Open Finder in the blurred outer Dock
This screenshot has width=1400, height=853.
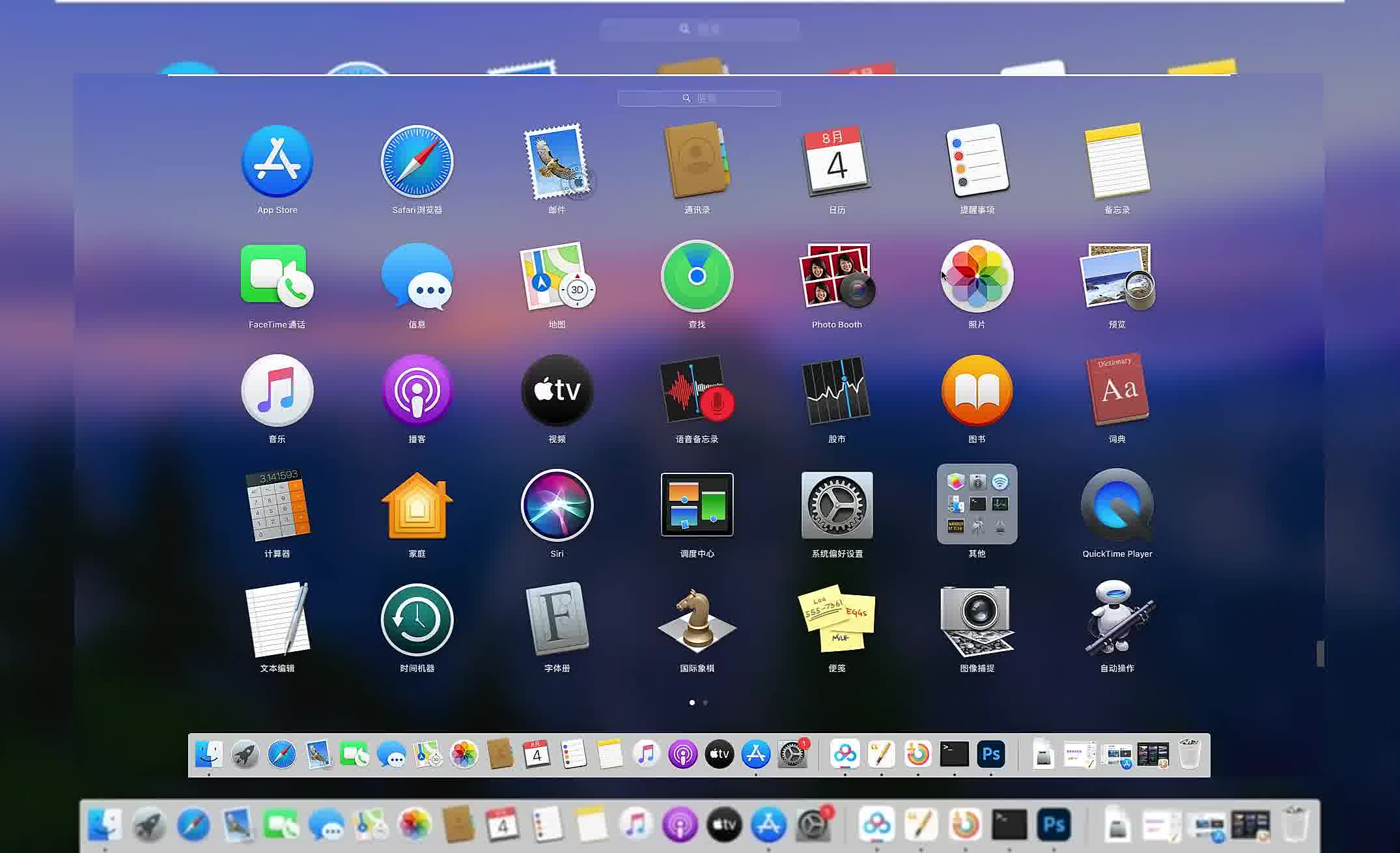[x=104, y=824]
